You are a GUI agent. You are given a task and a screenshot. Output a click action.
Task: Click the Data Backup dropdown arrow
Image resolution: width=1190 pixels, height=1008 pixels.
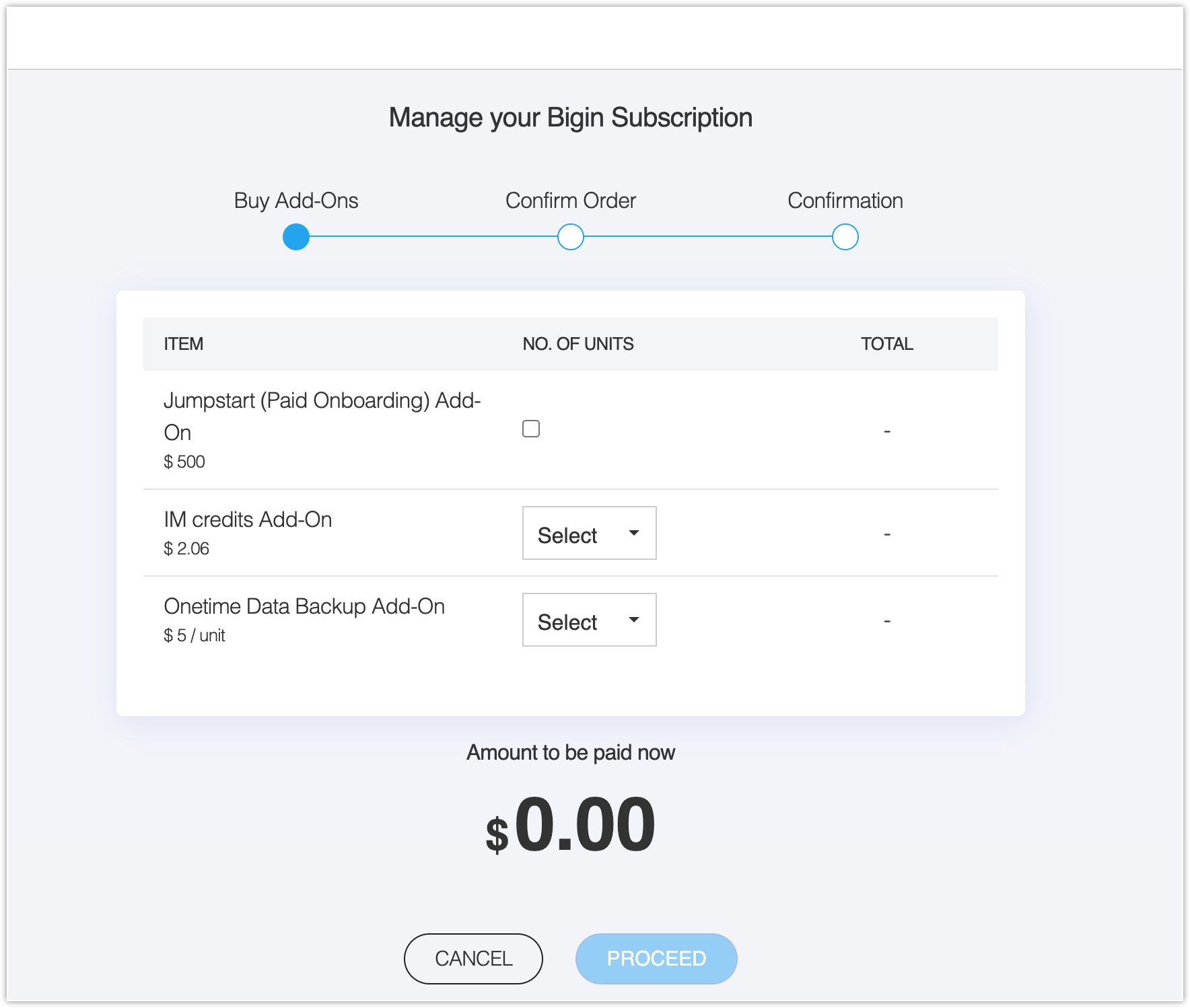[x=633, y=620]
